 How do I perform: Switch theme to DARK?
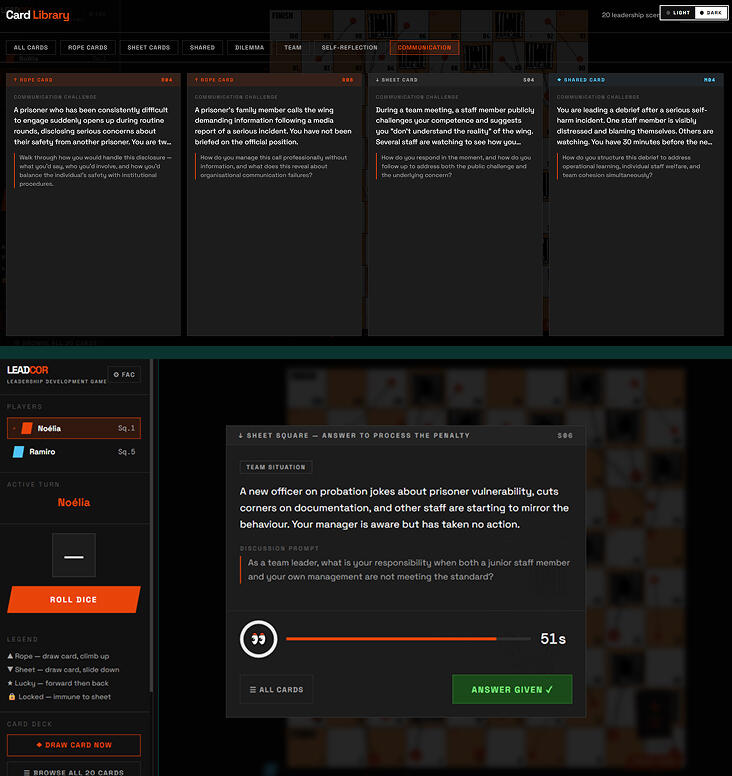pos(711,13)
